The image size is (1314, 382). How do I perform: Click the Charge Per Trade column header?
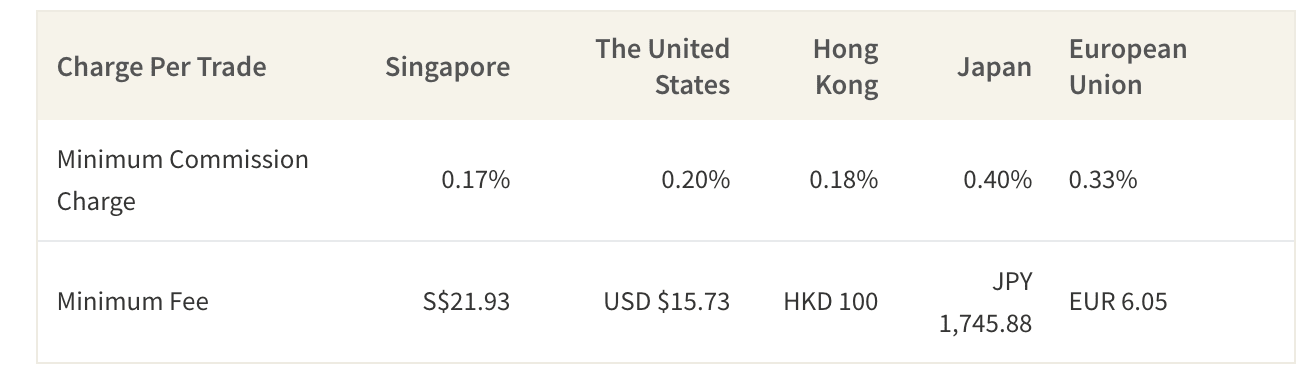point(161,67)
